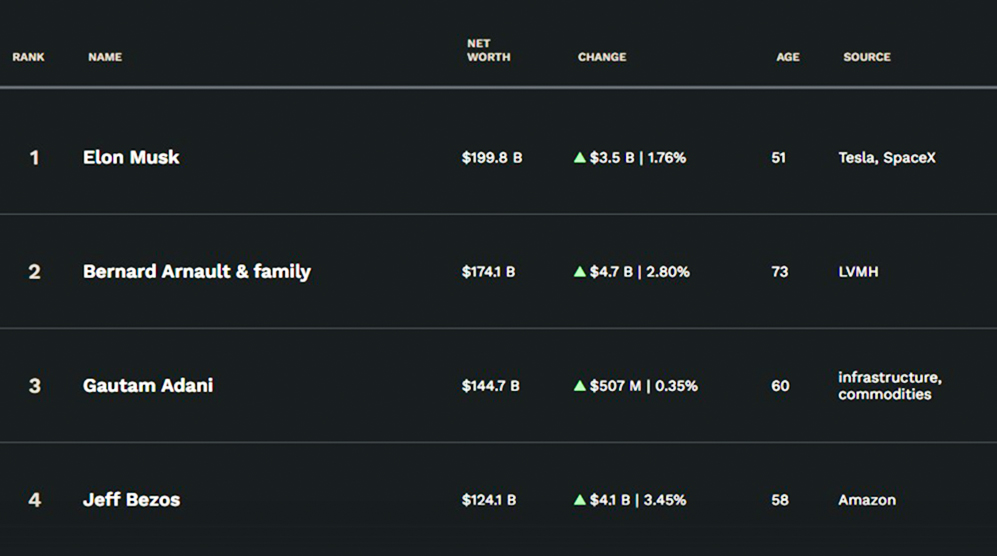The height and width of the screenshot is (556, 997).
Task: Click the infrastructure, commodities source text
Action: [889, 385]
